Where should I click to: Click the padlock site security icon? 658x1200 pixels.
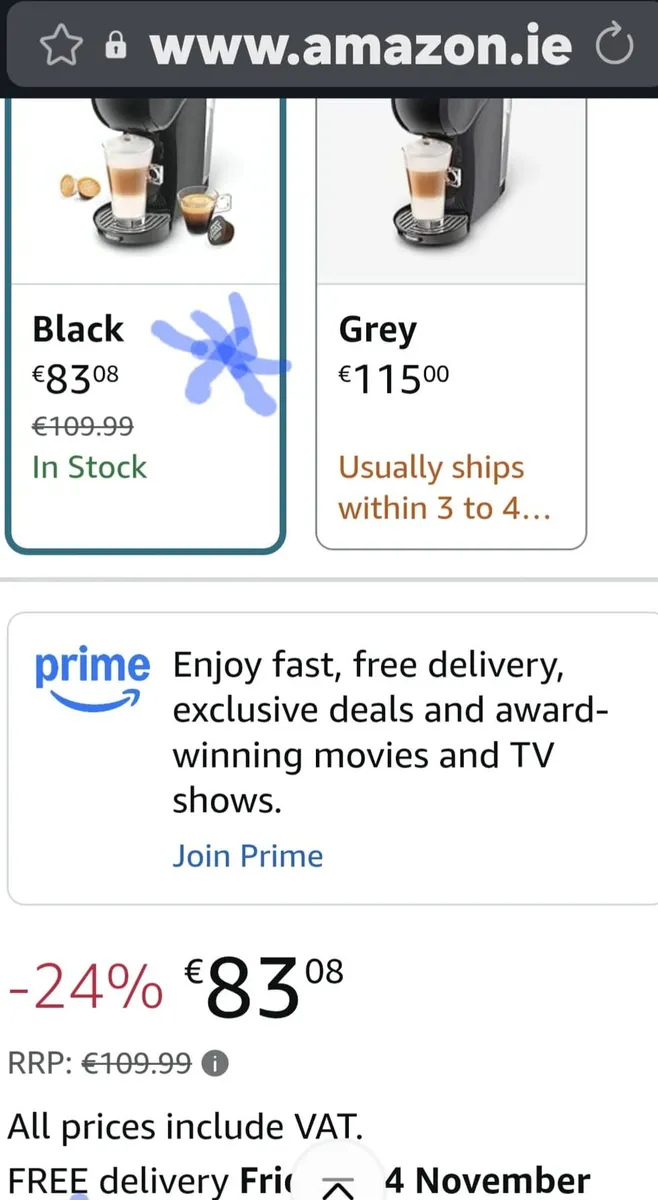117,47
